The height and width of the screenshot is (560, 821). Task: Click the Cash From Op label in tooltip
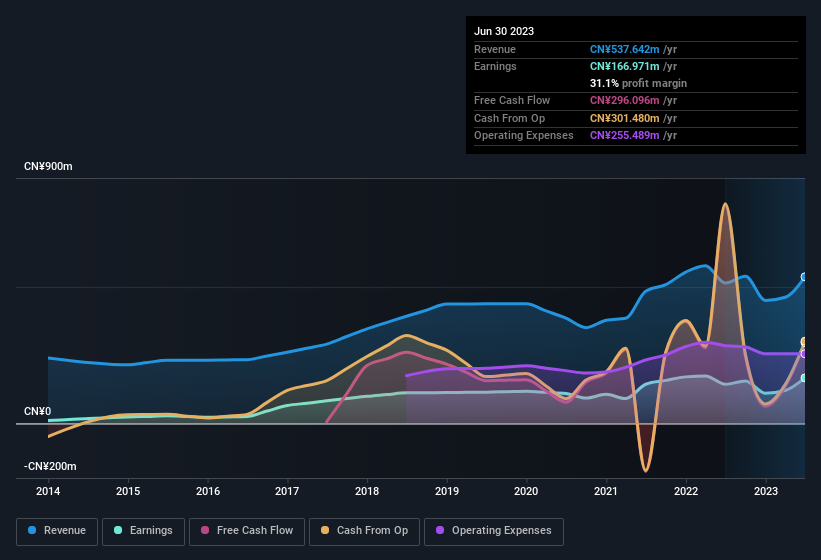[x=509, y=118]
